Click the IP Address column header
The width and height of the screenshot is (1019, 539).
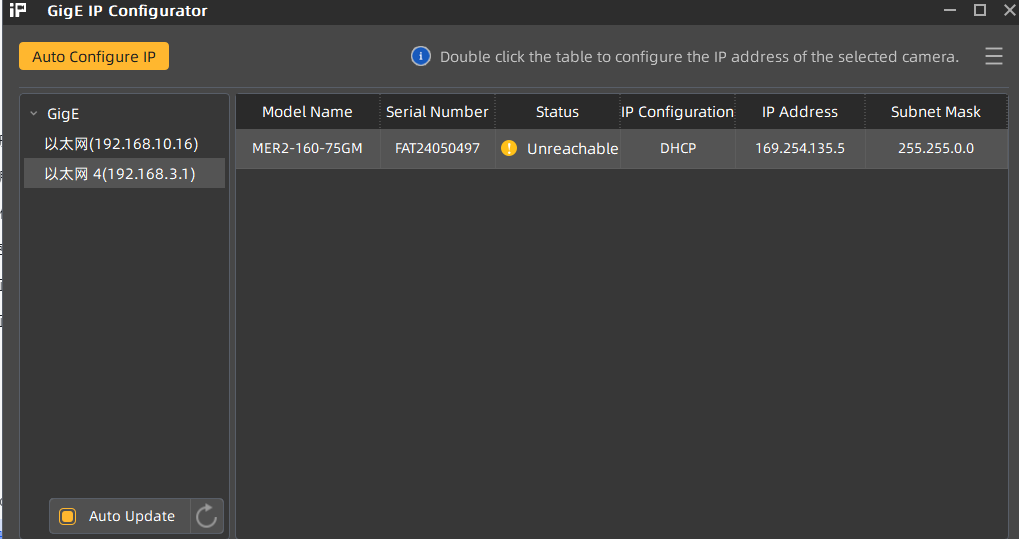(x=800, y=112)
